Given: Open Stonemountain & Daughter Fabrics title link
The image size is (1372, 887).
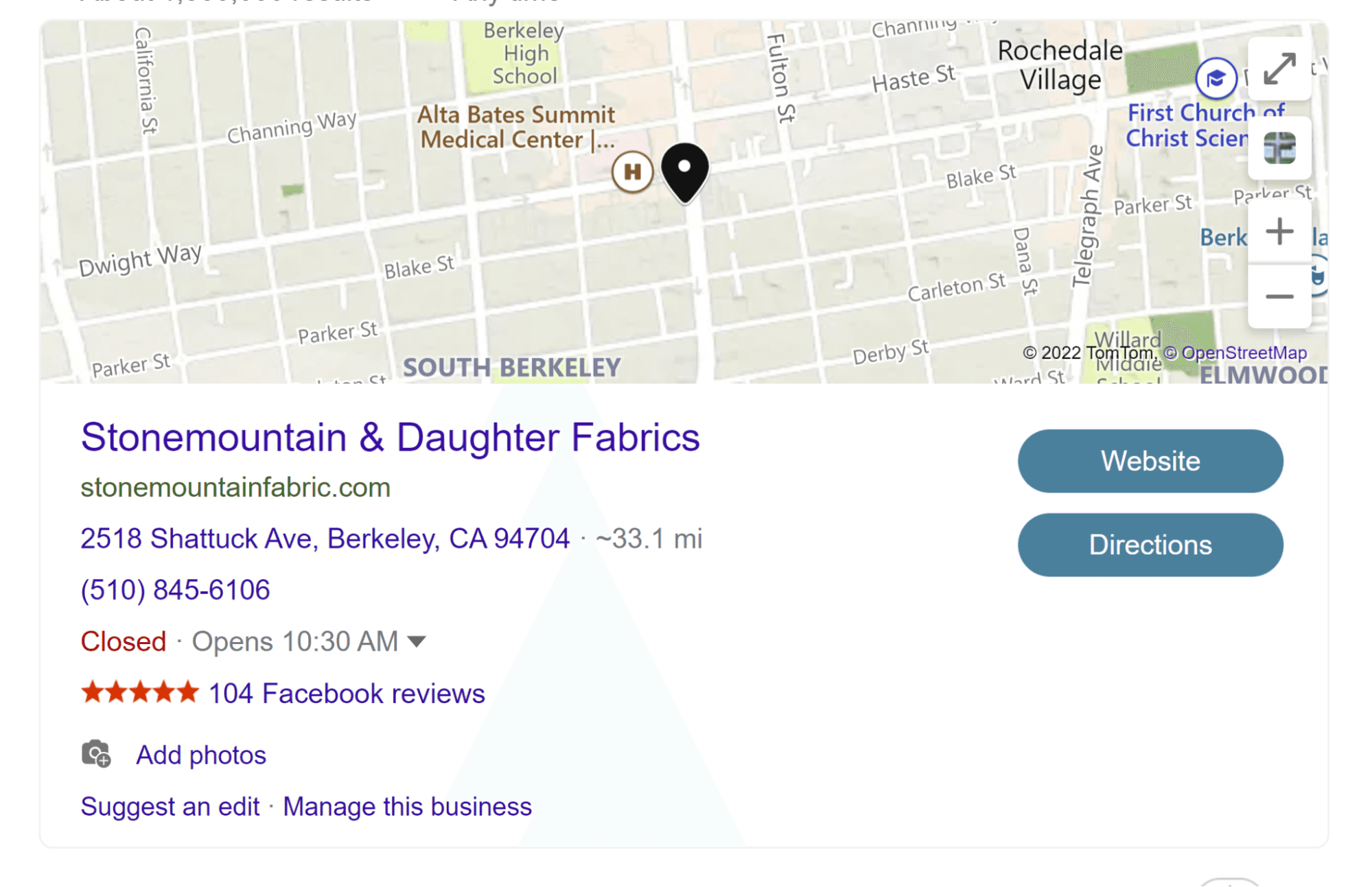Looking at the screenshot, I should click(390, 437).
